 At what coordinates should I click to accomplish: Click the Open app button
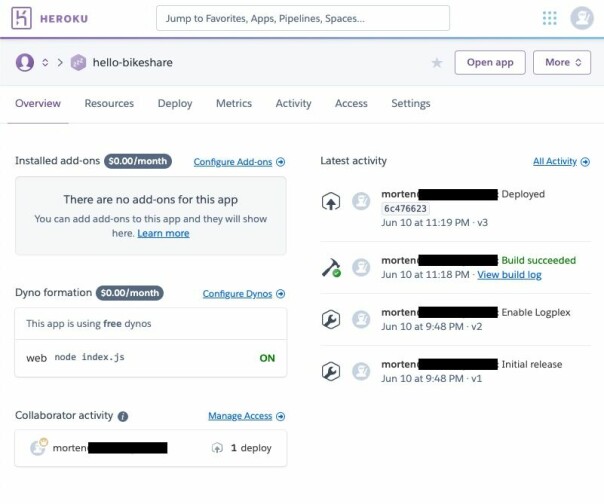[490, 62]
